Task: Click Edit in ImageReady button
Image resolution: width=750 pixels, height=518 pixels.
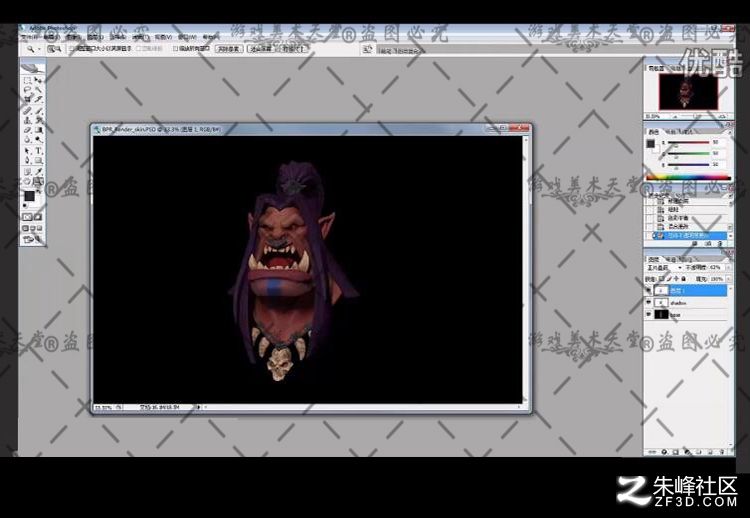Action: point(33,238)
